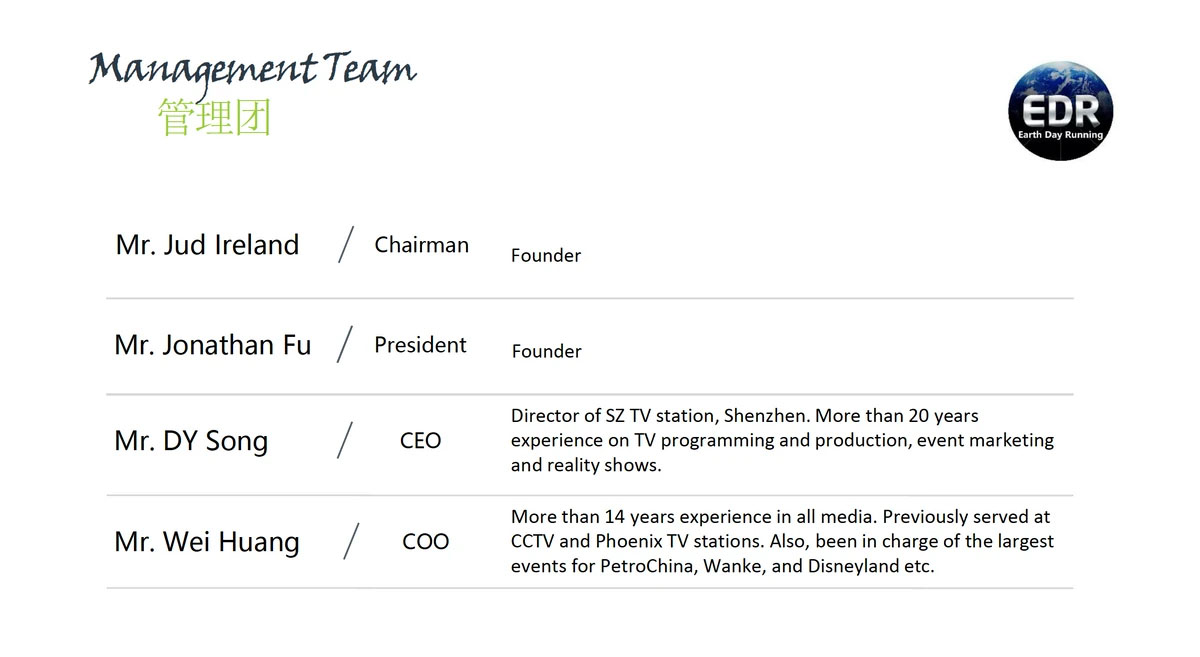Click the President title text
1200x657 pixels.
click(420, 345)
